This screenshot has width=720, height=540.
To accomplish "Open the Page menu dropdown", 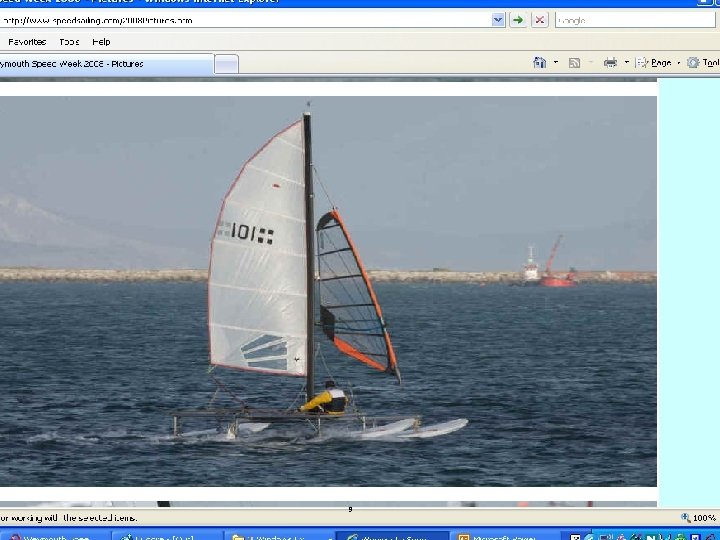I will point(658,63).
